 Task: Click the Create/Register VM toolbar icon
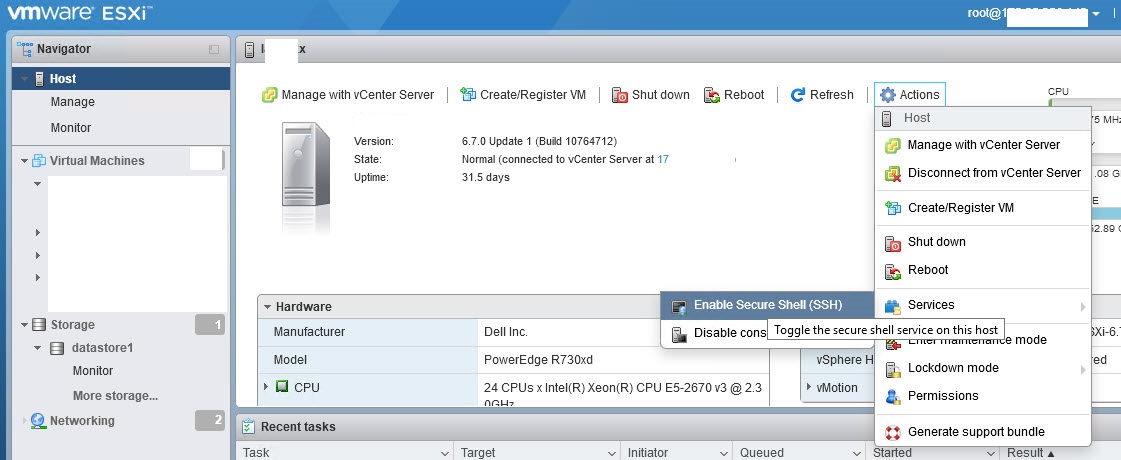467,95
